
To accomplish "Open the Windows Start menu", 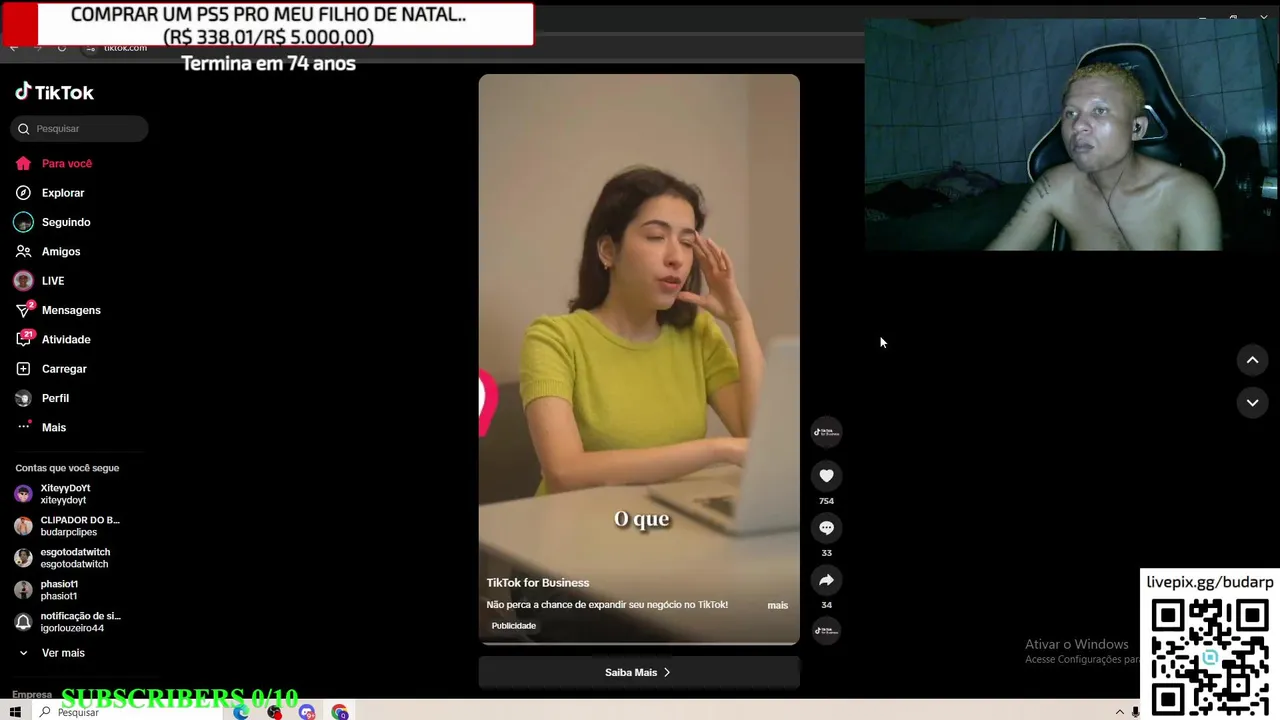I will coord(15,712).
